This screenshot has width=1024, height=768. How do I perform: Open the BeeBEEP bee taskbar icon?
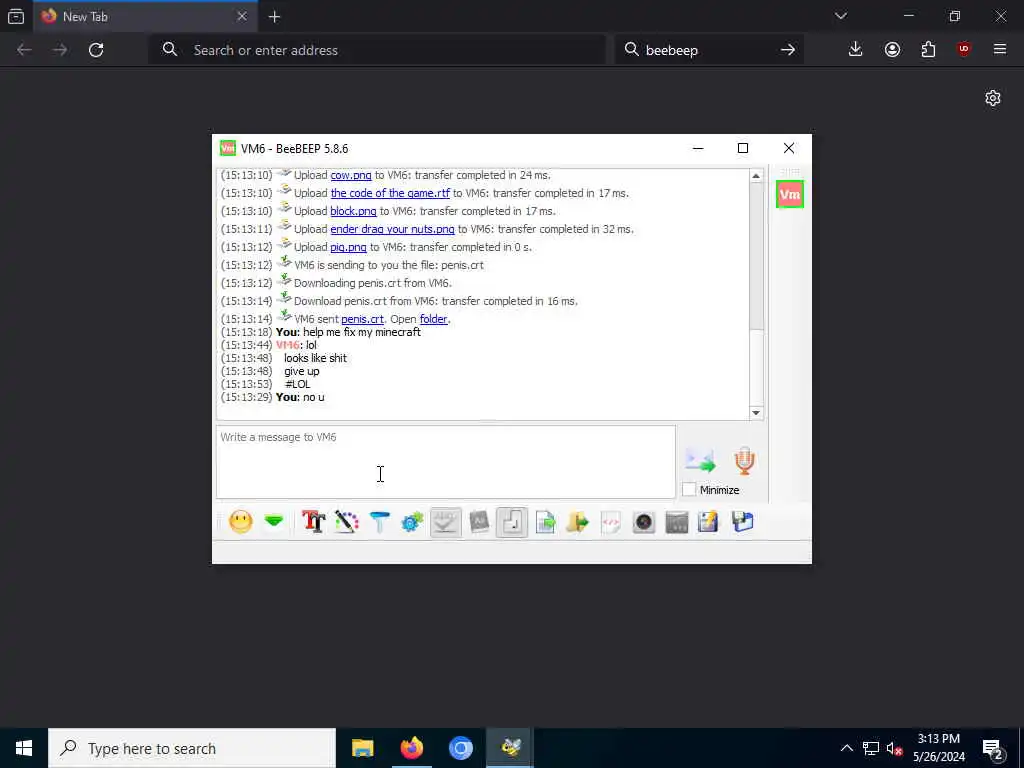click(510, 748)
